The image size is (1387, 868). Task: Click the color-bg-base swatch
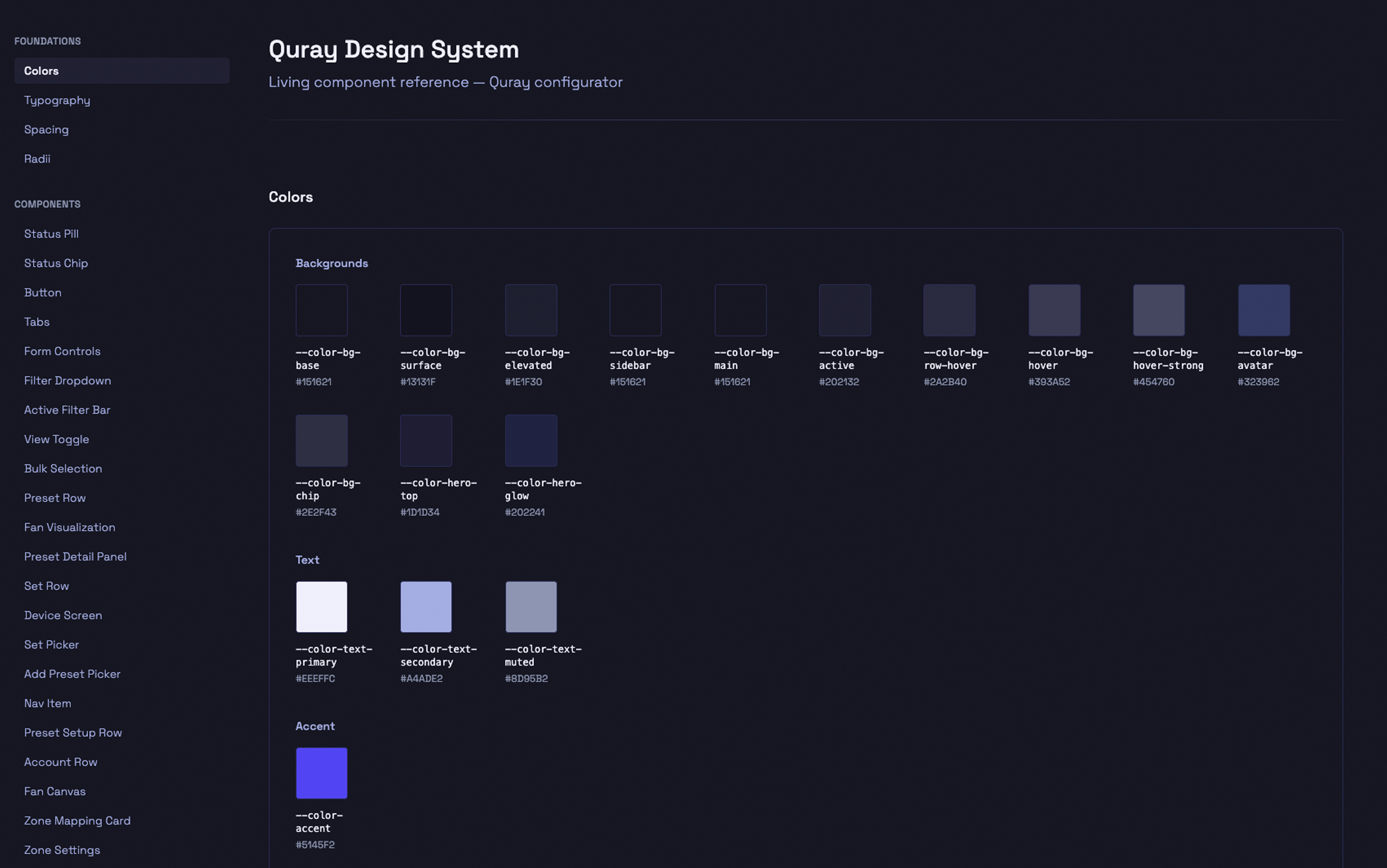[322, 310]
